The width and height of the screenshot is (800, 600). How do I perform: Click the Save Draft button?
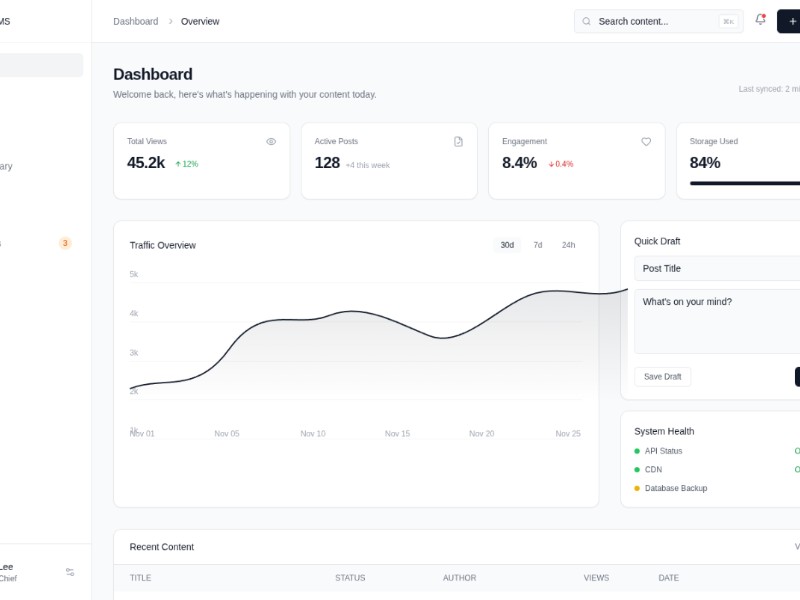pos(662,377)
